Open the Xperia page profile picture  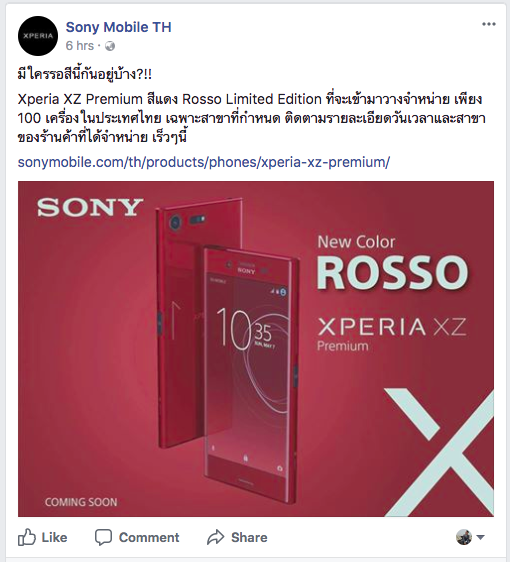(38, 36)
